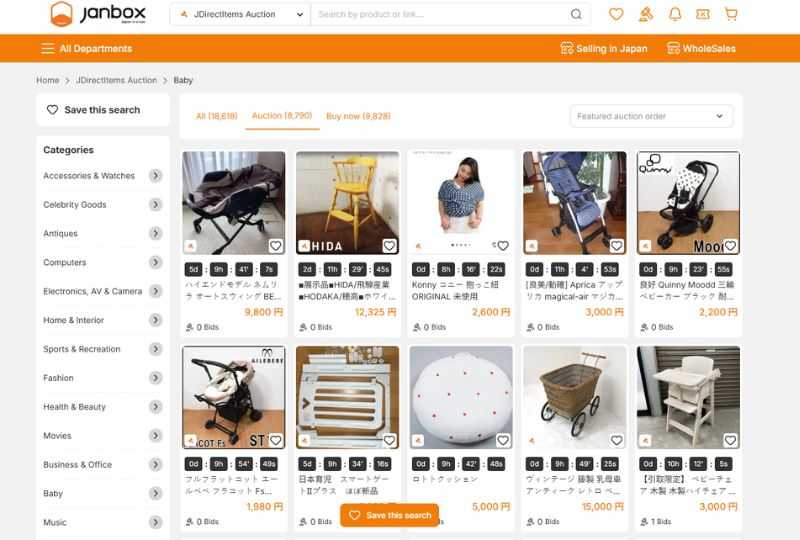800x540 pixels.
Task: Click the product search input field
Action: tap(440, 14)
